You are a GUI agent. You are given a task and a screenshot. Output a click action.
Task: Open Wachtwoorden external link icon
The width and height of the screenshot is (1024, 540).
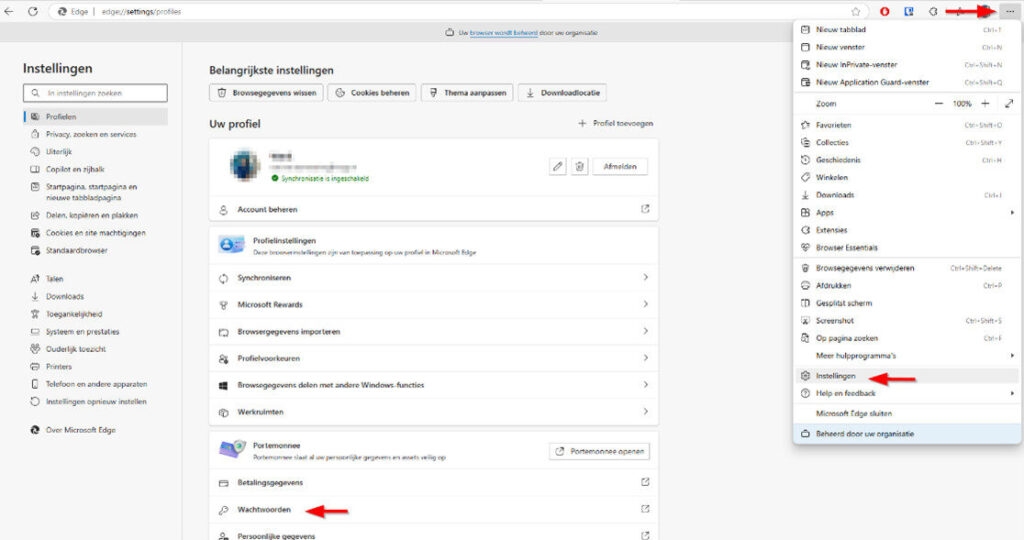(x=645, y=509)
